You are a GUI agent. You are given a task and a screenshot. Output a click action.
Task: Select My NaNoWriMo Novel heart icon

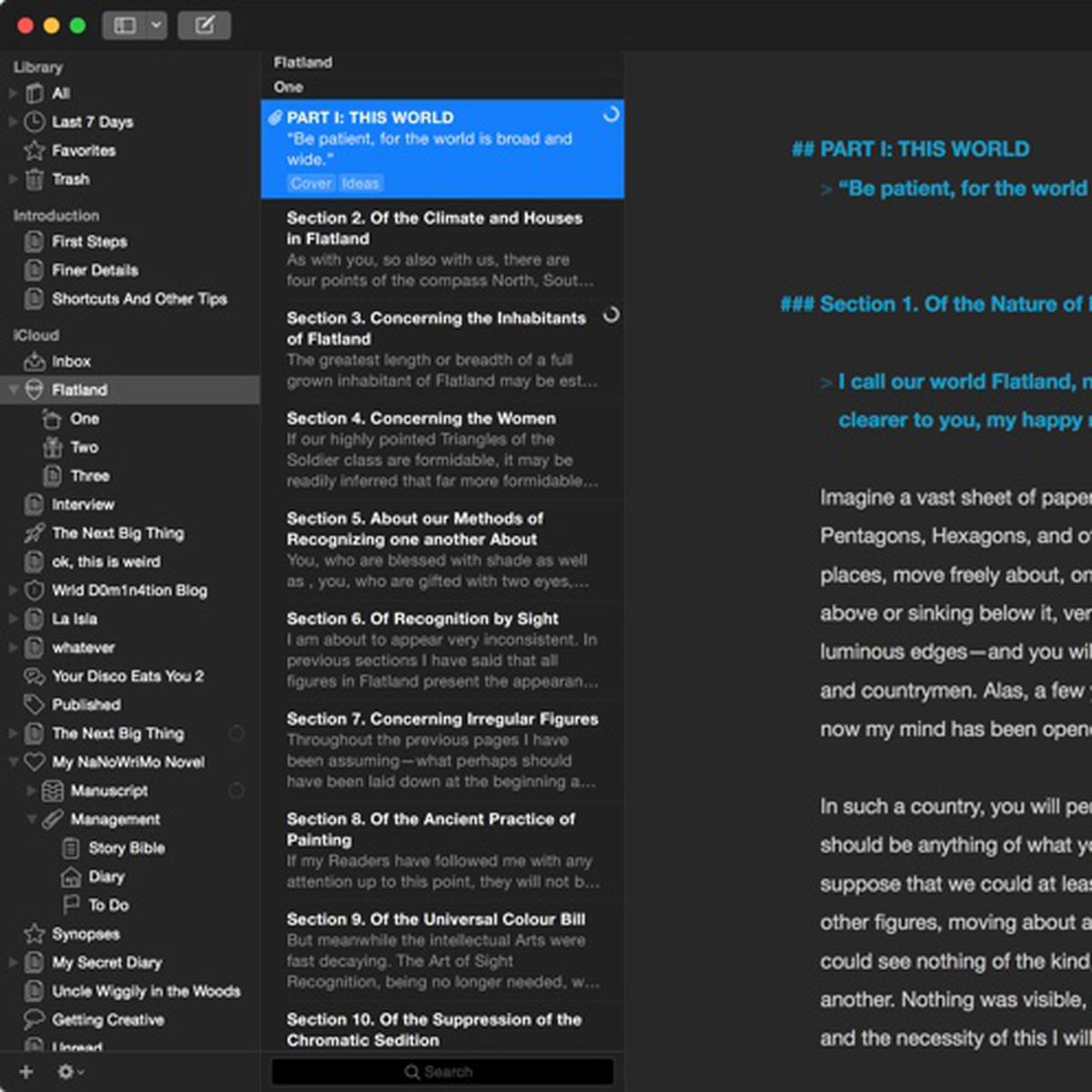35,762
